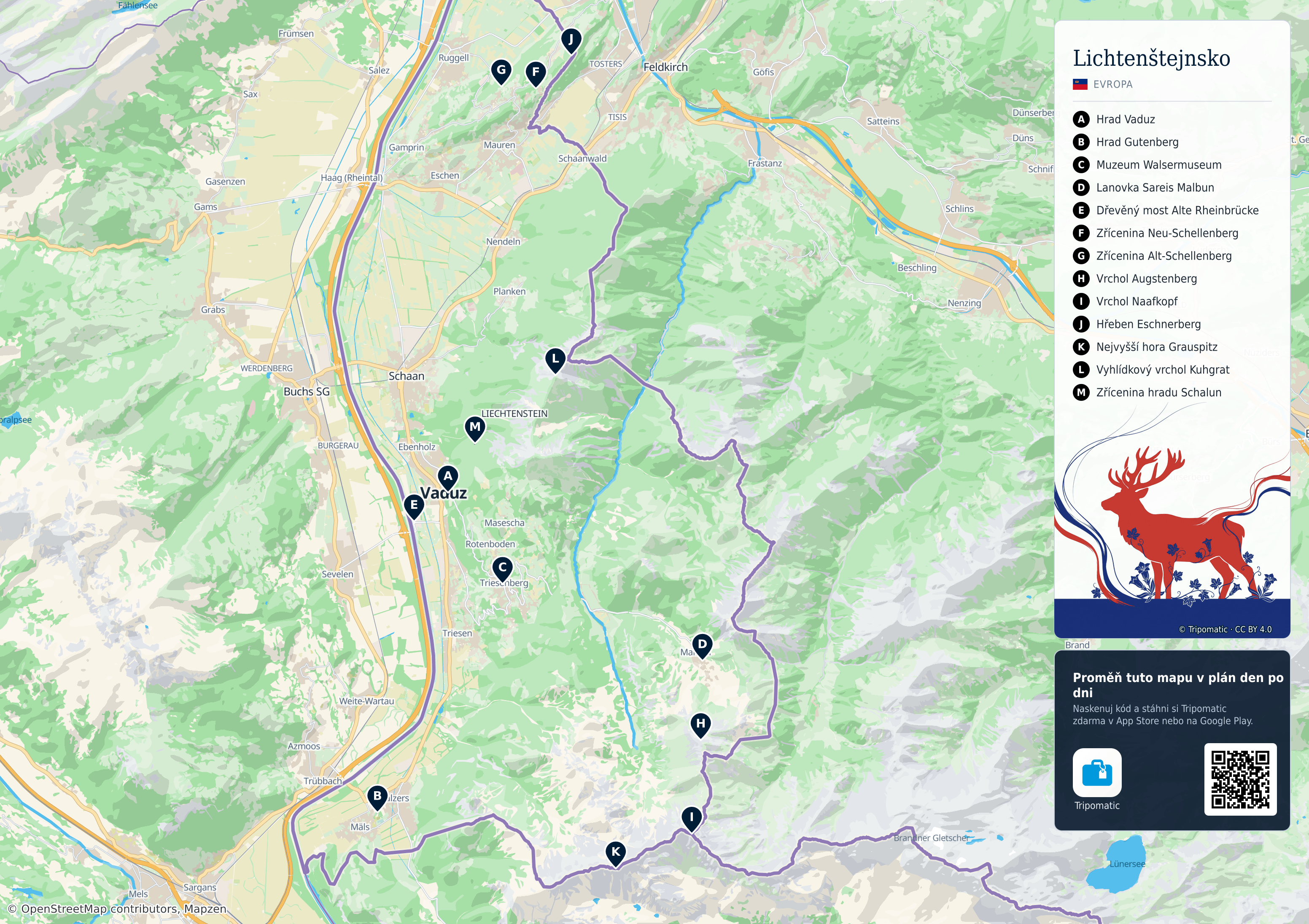Select legend entry Muzeum Walsermuseum
Image resolution: width=1309 pixels, height=924 pixels.
coord(1147,165)
